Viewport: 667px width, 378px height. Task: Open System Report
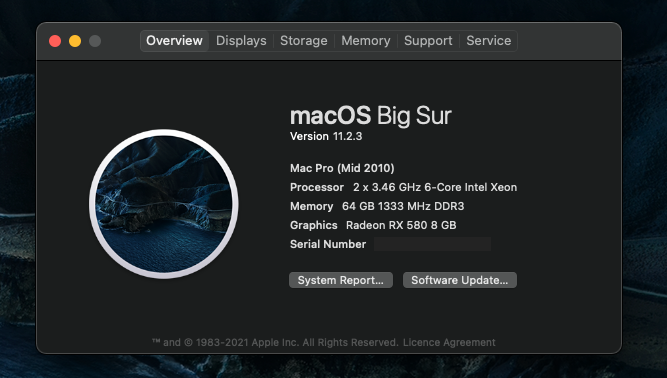(341, 280)
